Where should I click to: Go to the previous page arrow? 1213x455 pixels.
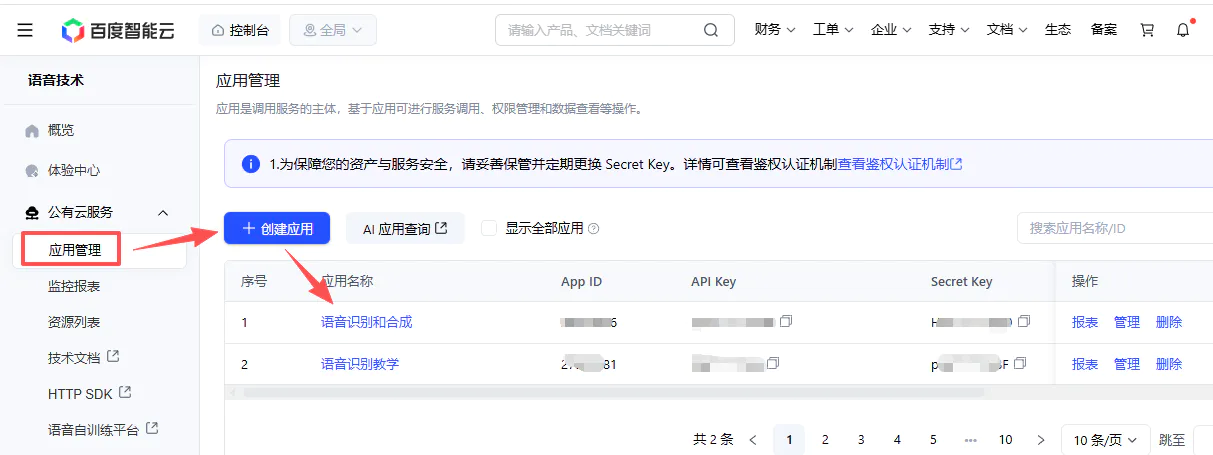click(753, 440)
